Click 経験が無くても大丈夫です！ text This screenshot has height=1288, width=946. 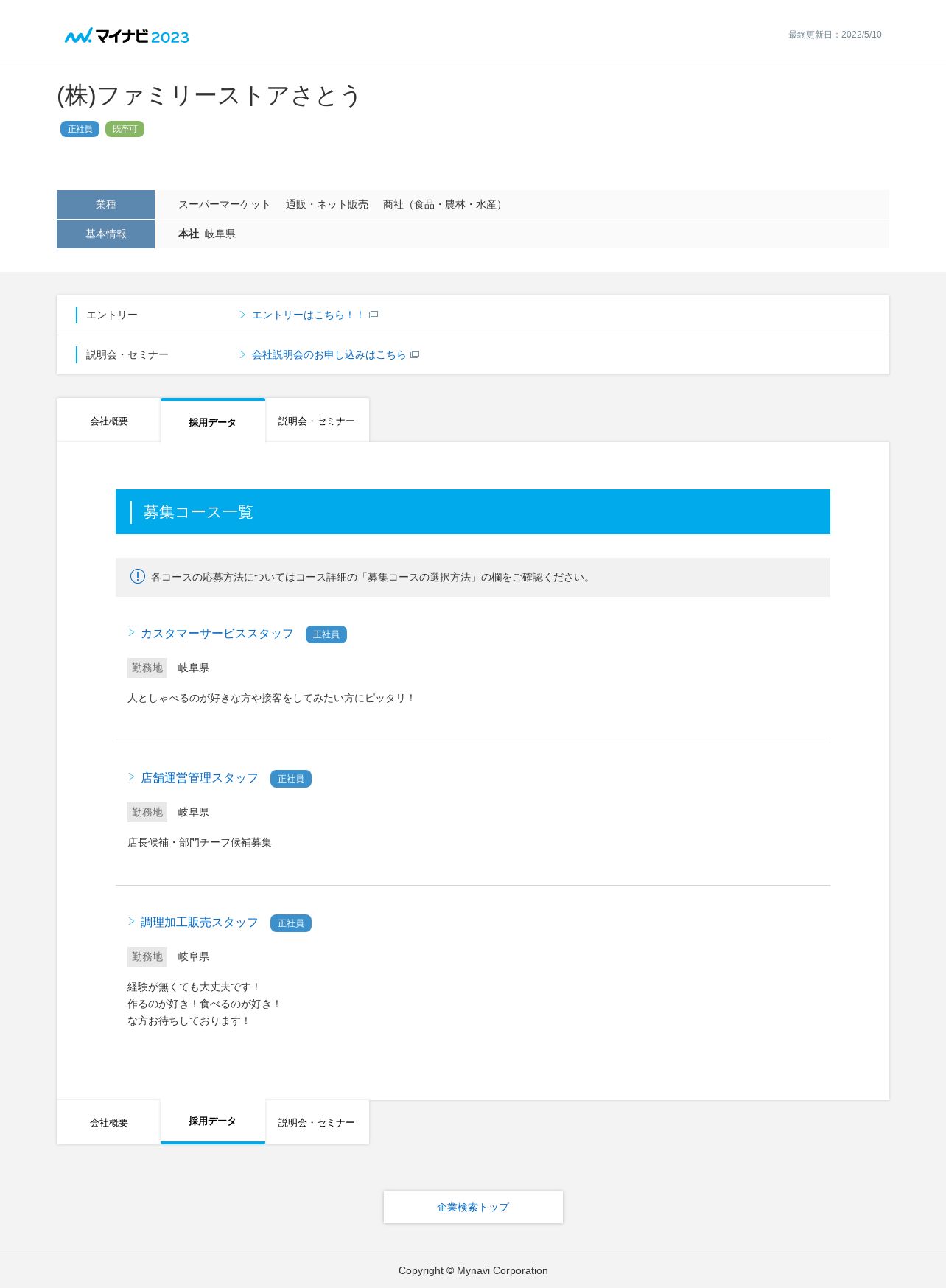194,987
